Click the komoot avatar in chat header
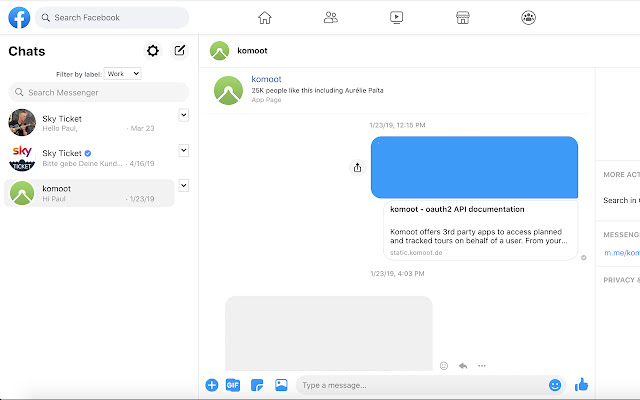 220,51
